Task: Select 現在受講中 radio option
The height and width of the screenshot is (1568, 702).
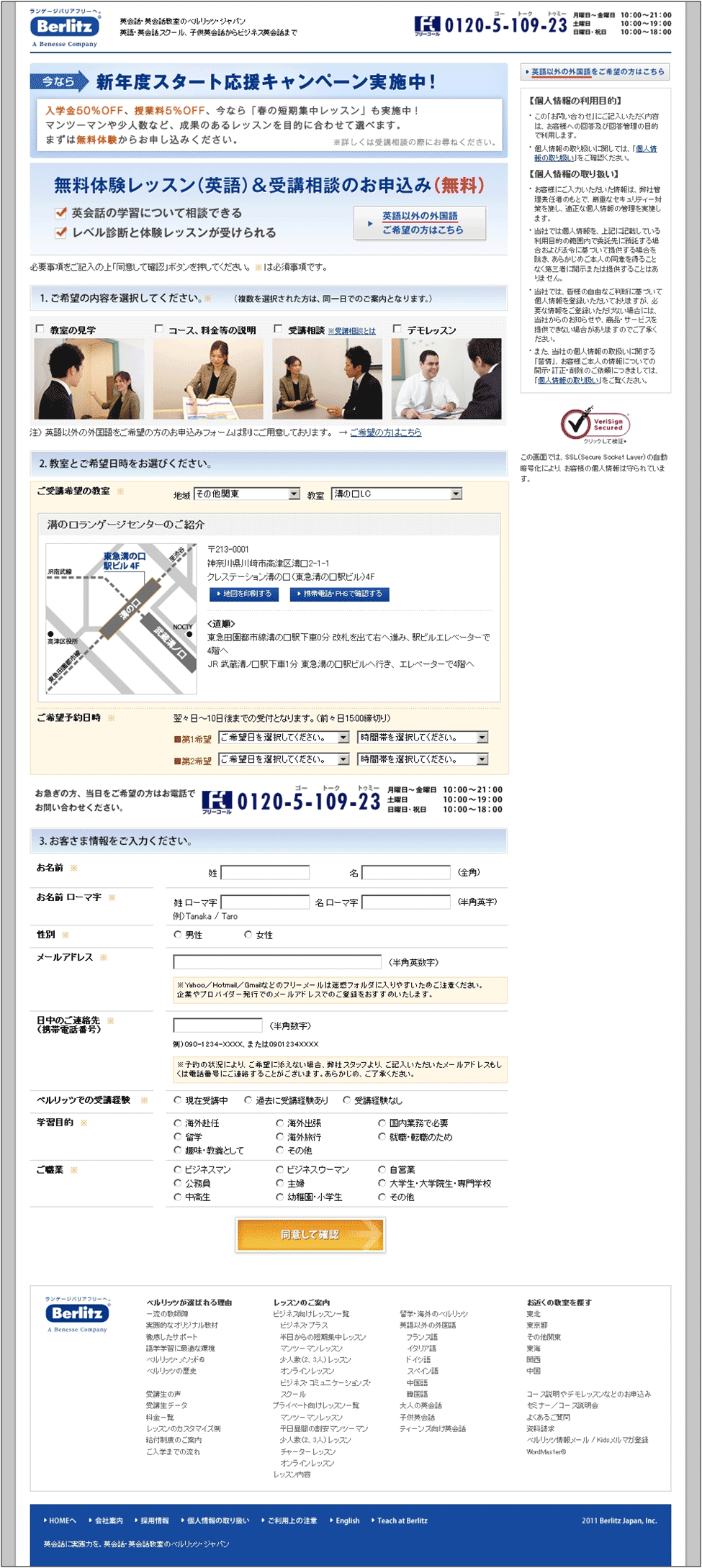Action: point(178,1100)
